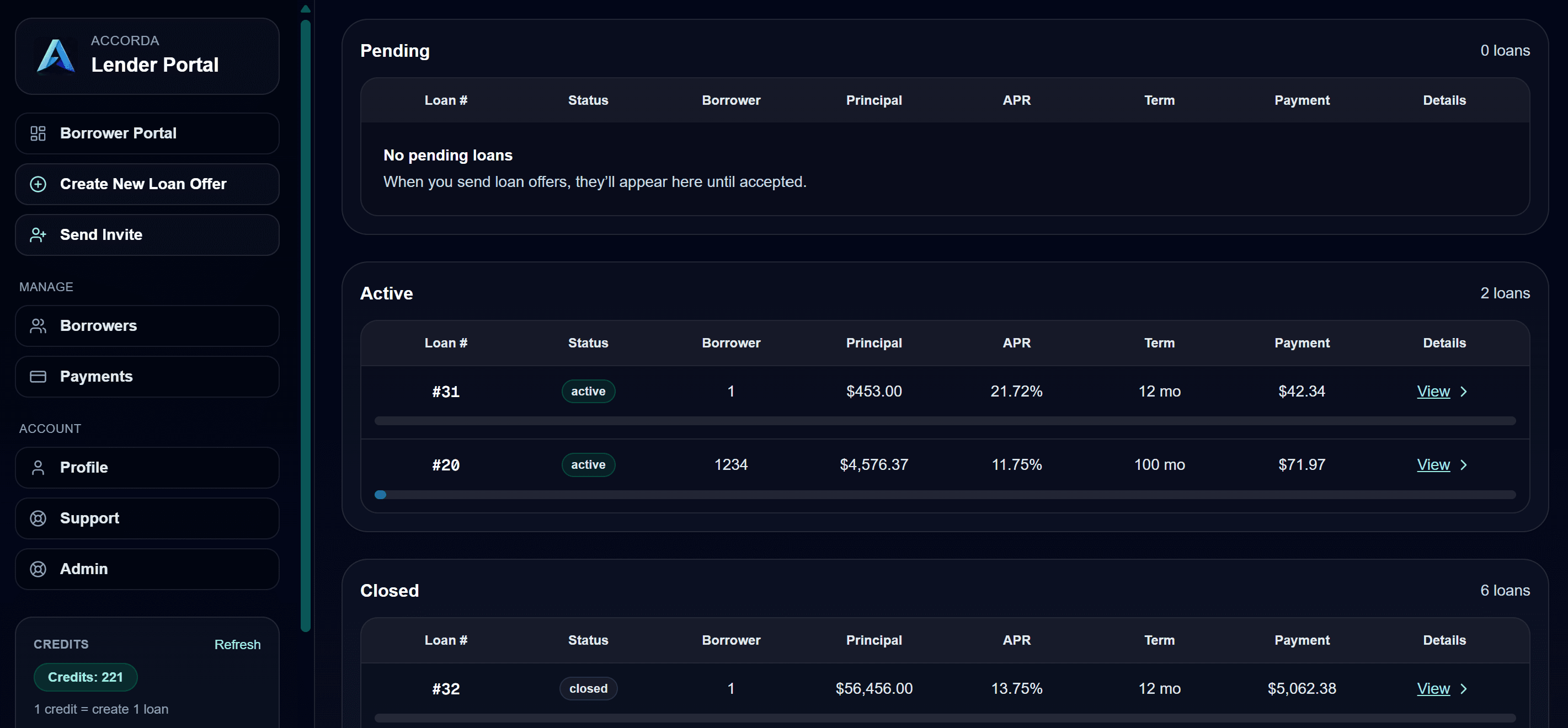This screenshot has width=1568, height=728.
Task: Click the Support lifebuoy icon
Action: tap(38, 518)
